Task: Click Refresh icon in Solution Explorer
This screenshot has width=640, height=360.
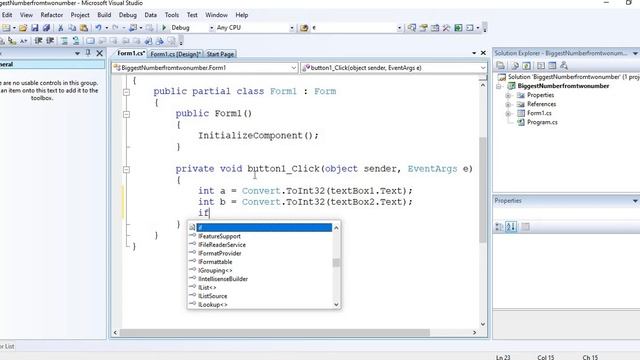Action: click(x=526, y=65)
